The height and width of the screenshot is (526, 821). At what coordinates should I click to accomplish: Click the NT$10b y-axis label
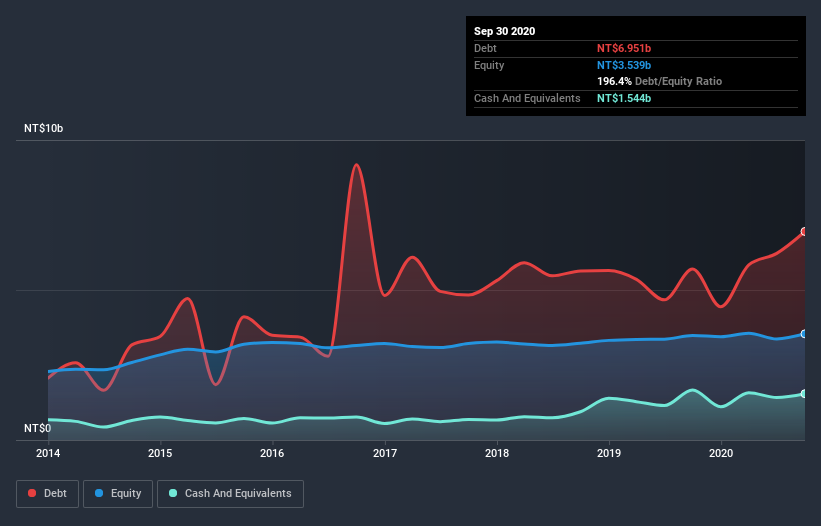[43, 128]
